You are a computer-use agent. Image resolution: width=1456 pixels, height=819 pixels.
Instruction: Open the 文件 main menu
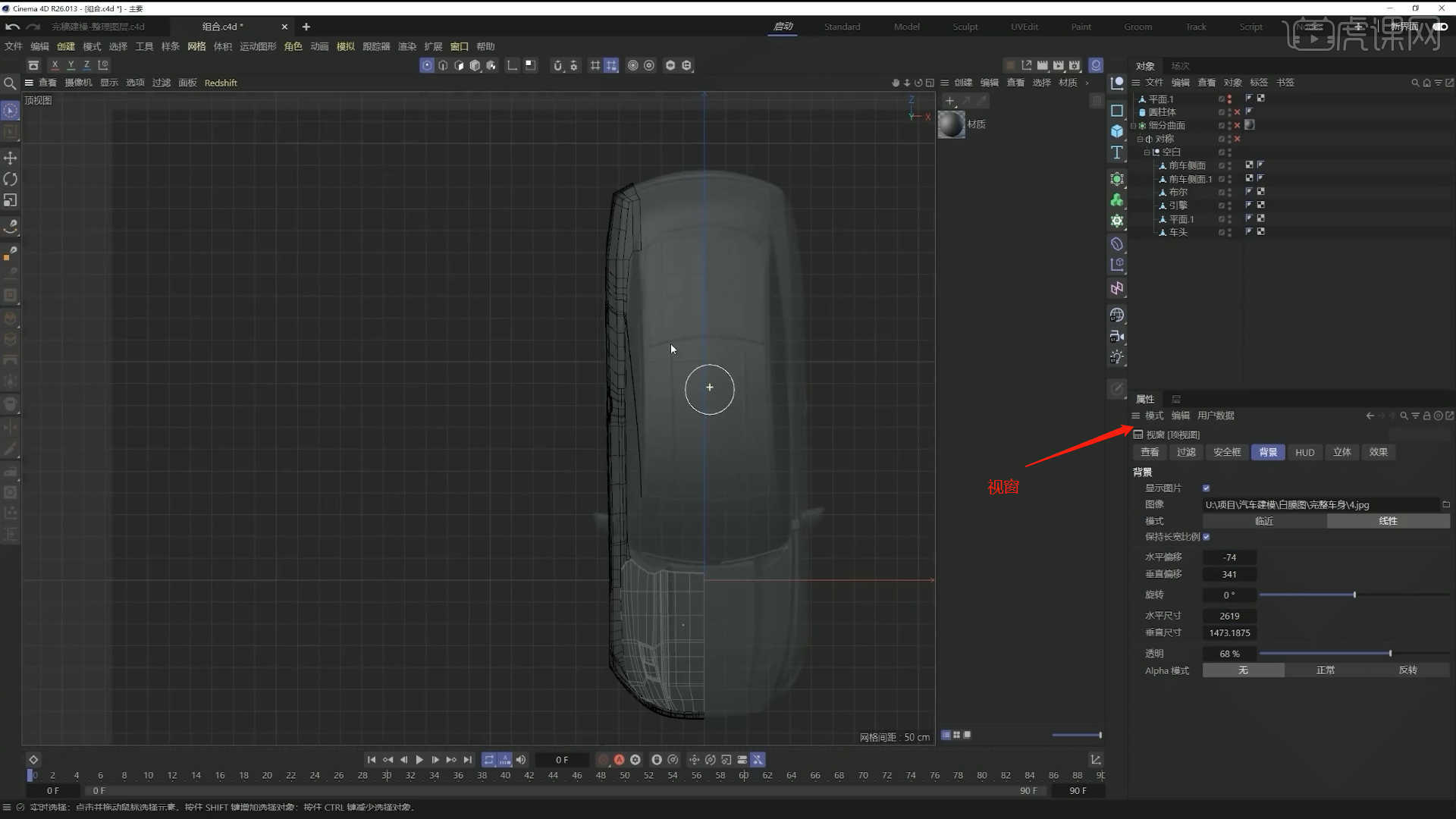tap(14, 46)
